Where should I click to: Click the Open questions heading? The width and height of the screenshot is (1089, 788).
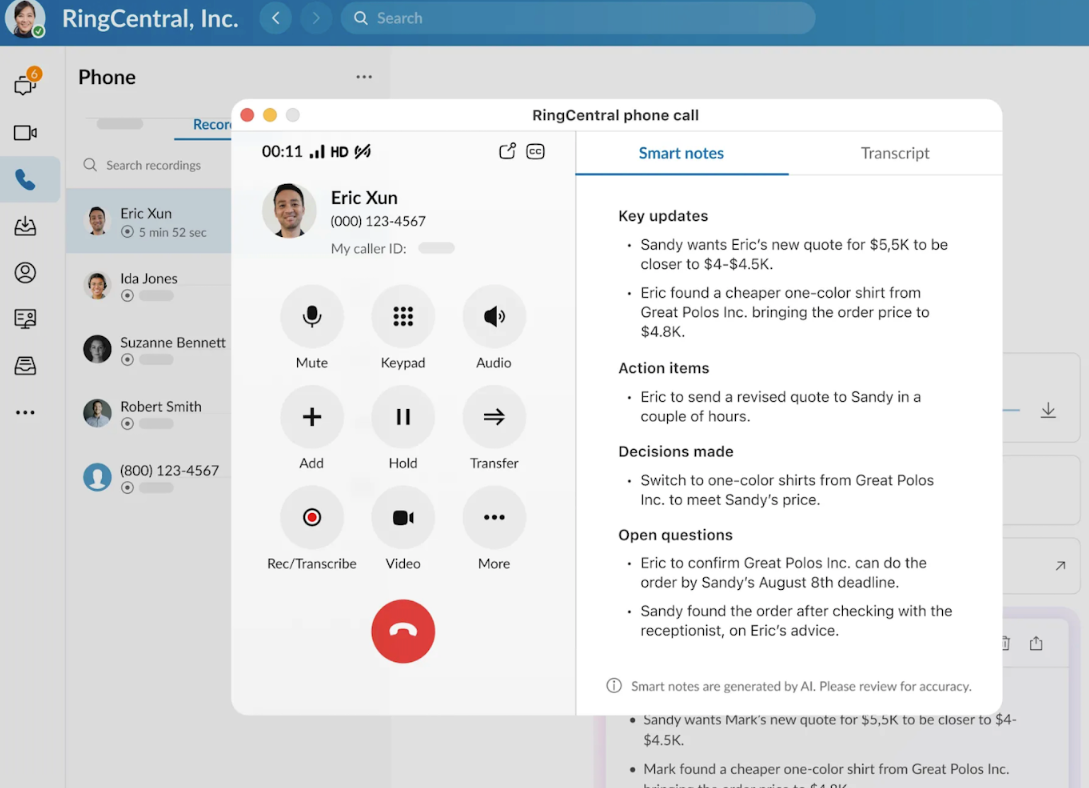675,535
